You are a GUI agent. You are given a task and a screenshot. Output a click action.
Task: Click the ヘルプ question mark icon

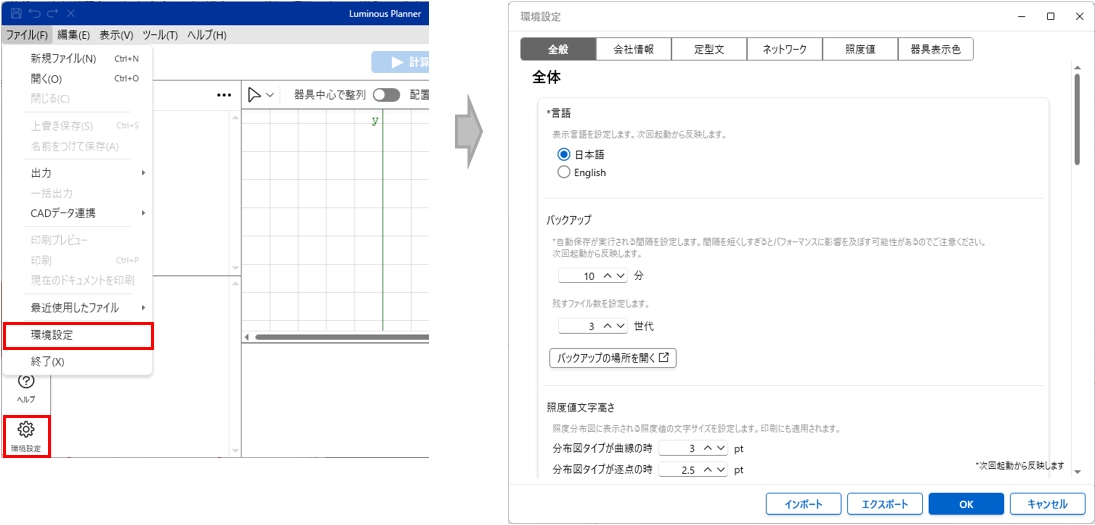[x=26, y=381]
